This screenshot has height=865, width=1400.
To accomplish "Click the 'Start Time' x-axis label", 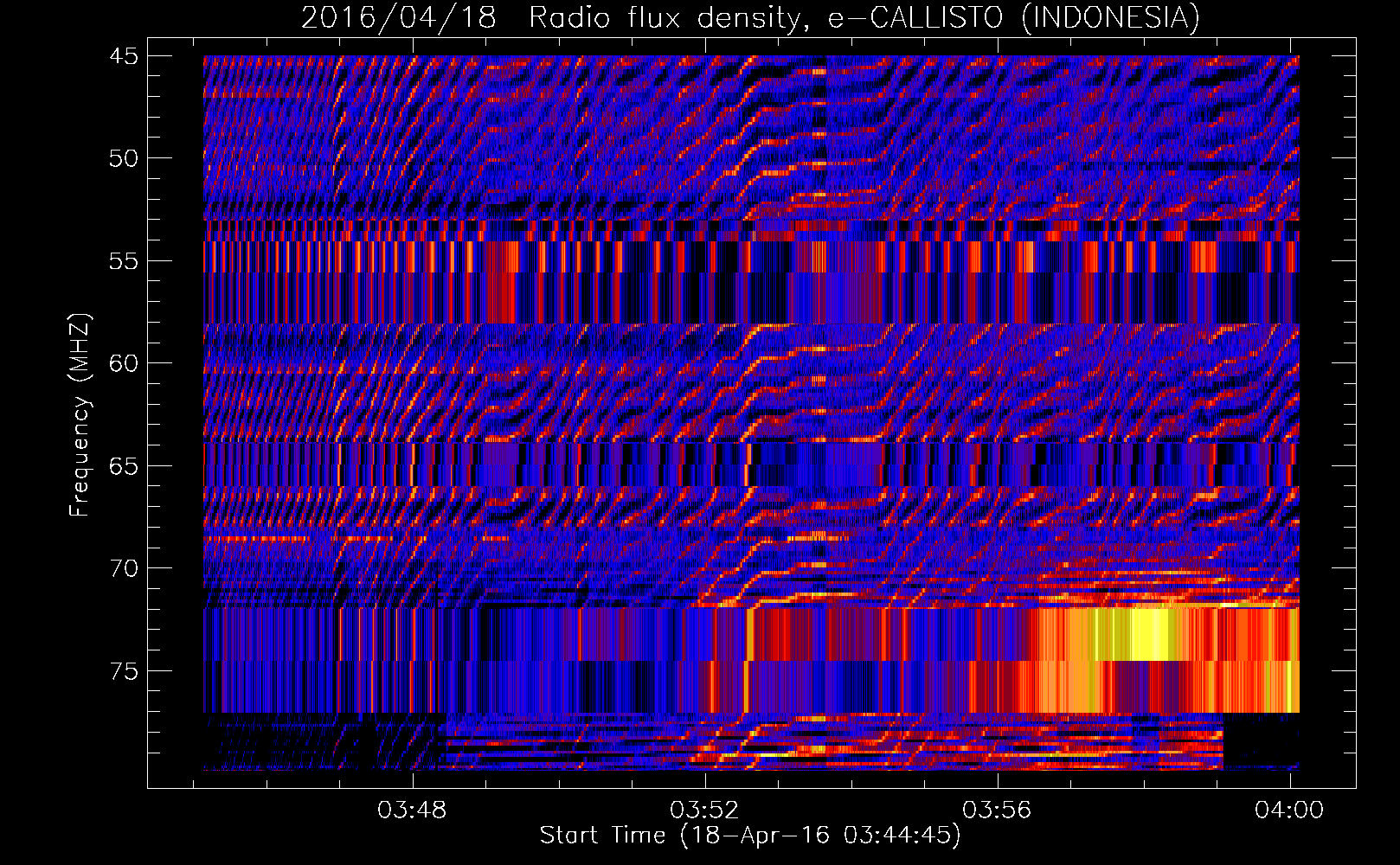I will 750,836.
